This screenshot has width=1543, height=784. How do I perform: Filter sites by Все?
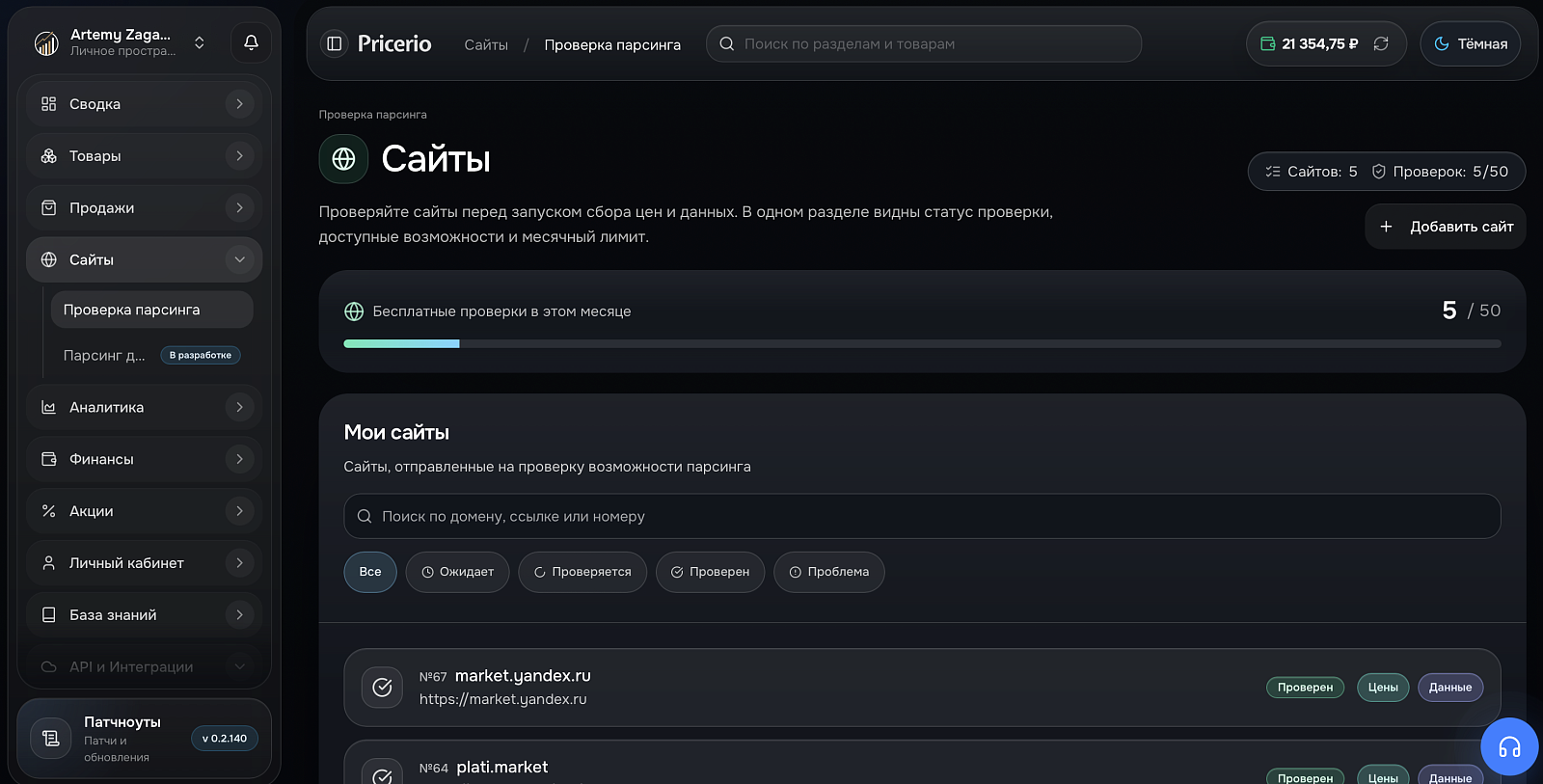[370, 573]
